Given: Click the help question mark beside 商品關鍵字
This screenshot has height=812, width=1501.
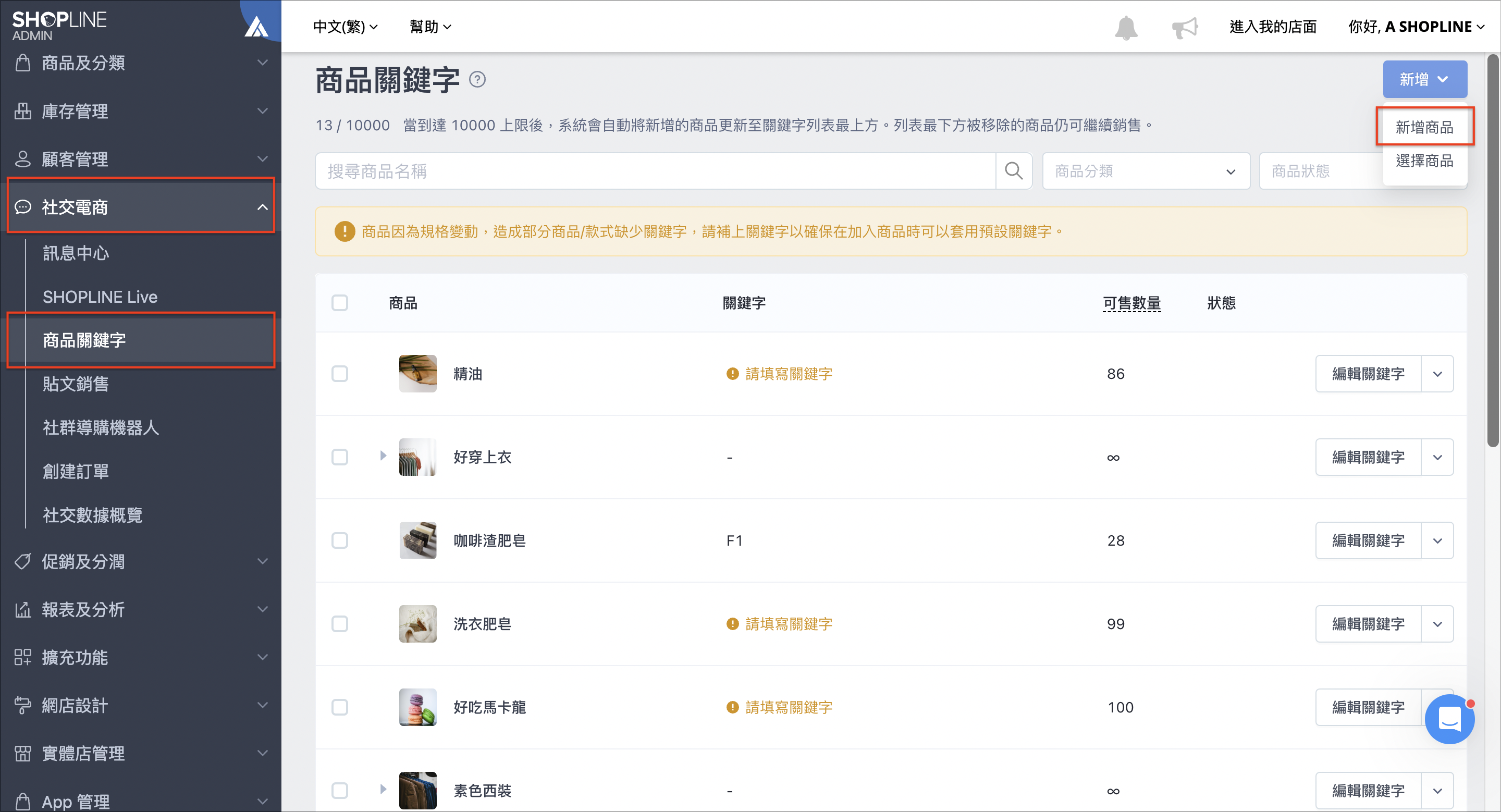Looking at the screenshot, I should (477, 79).
